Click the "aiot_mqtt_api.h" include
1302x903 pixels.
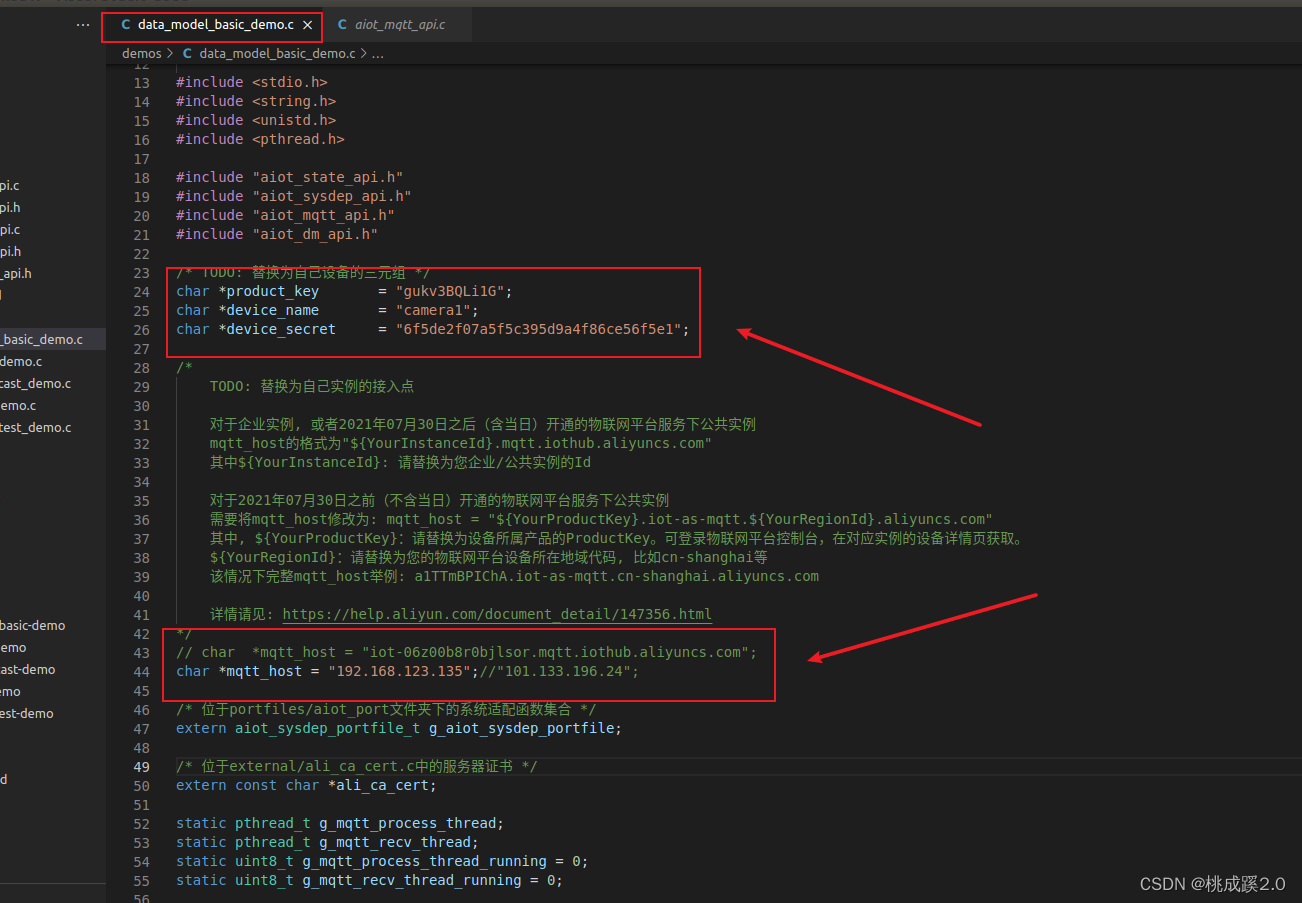(x=323, y=215)
